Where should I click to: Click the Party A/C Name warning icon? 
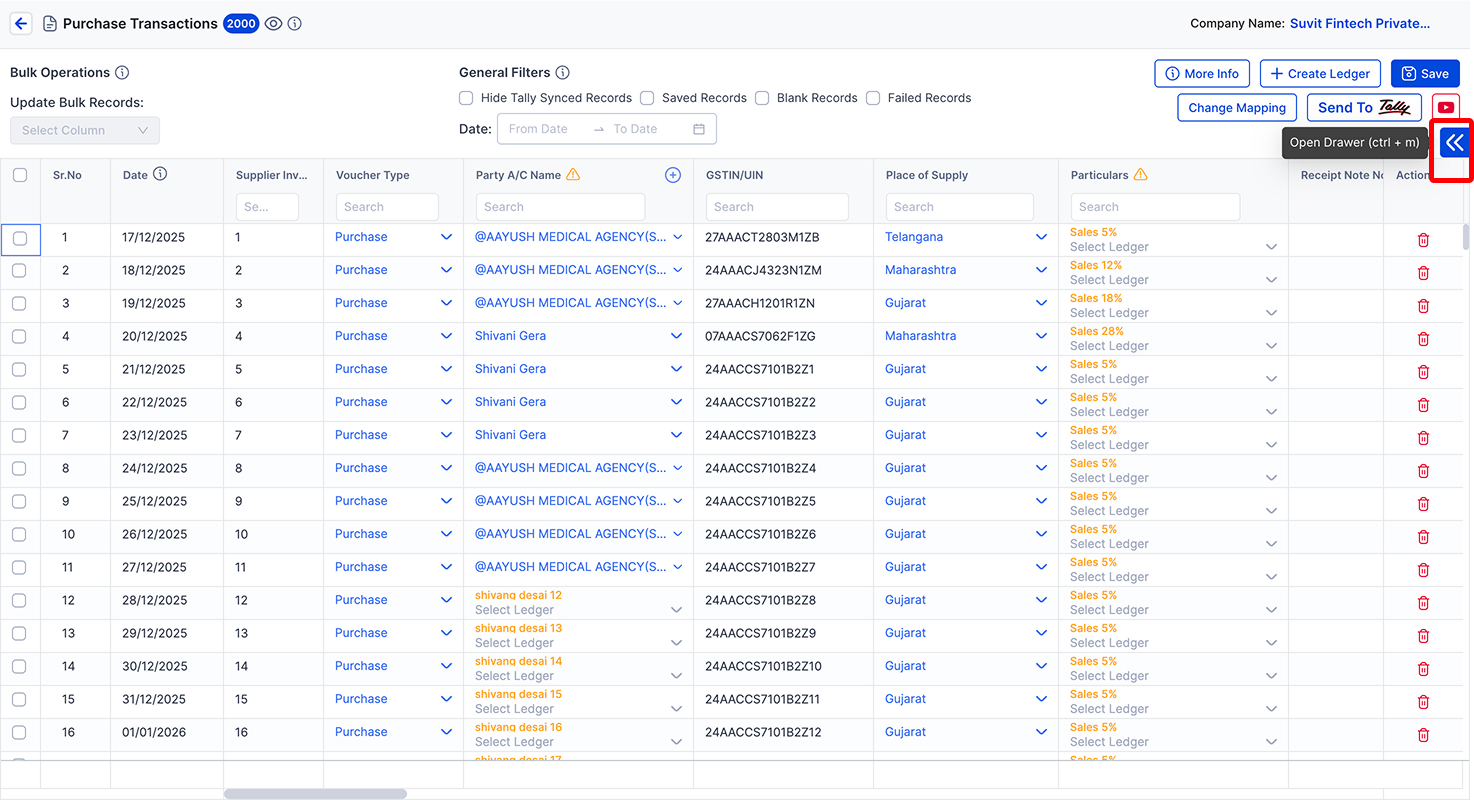tap(573, 174)
